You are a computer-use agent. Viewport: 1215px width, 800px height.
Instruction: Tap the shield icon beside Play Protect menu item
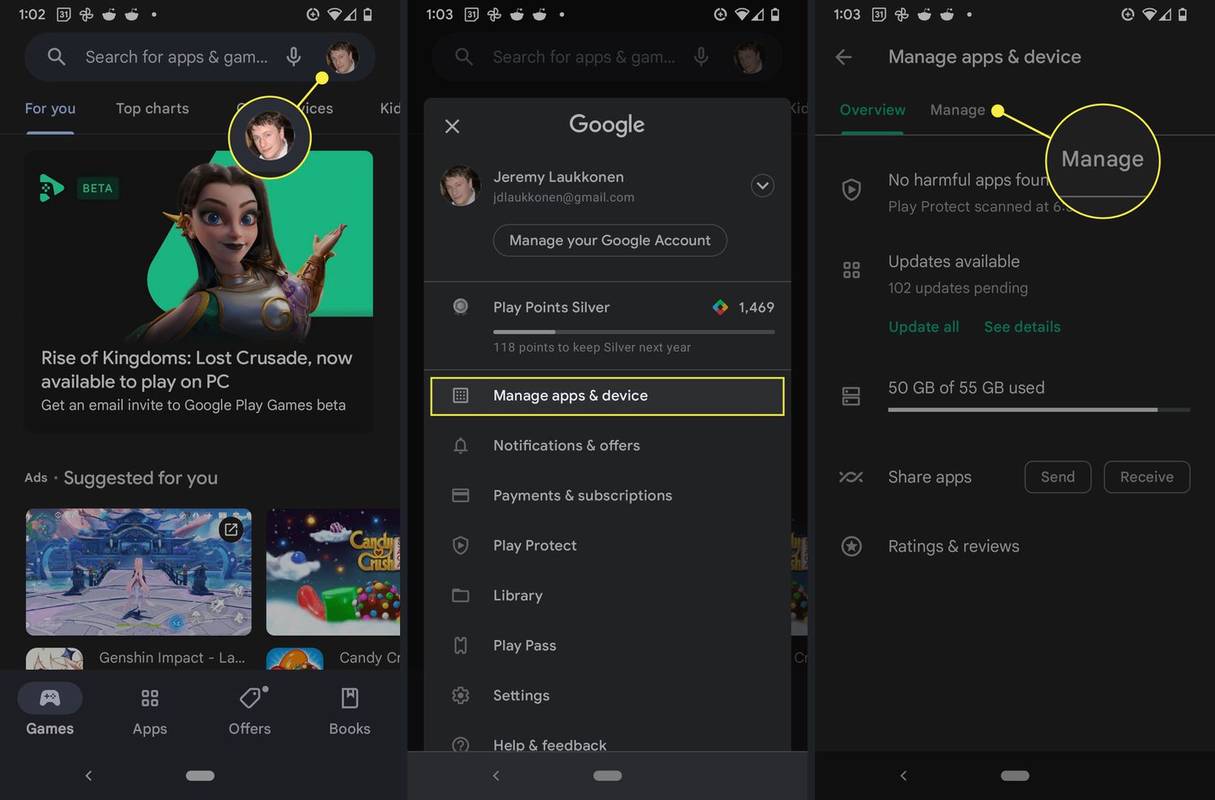[x=460, y=546]
